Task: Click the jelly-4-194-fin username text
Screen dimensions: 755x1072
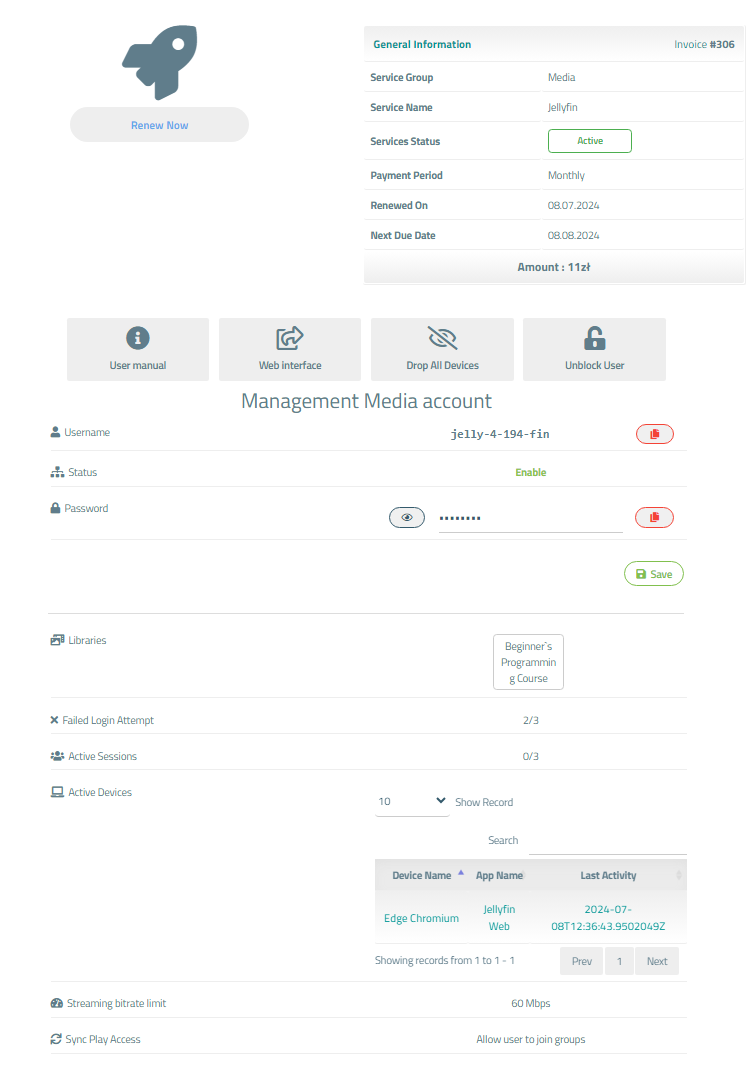Action: (x=500, y=434)
